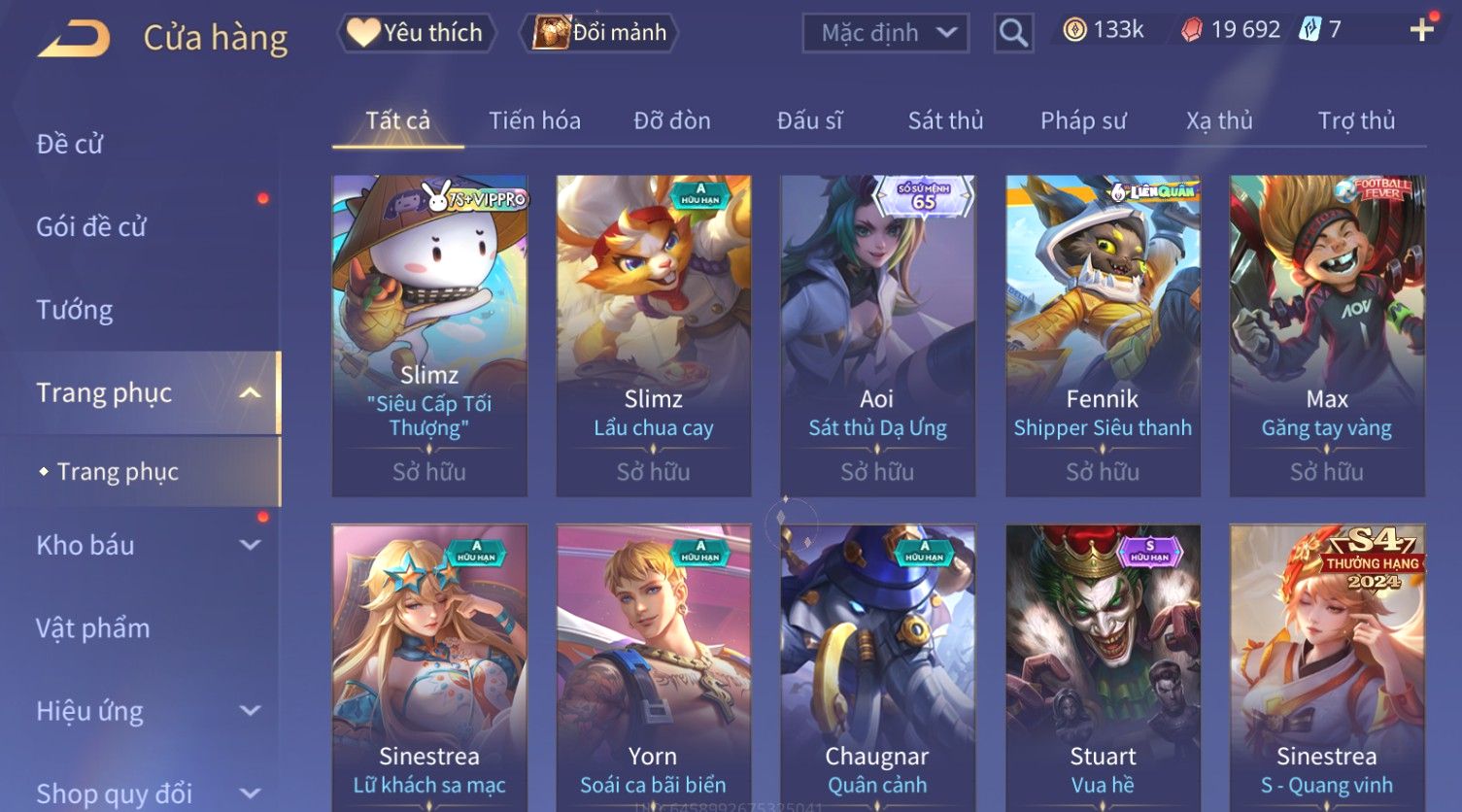Screen dimensions: 1462x812
Task: Select the Sát thủ tab
Action: pyautogui.click(x=945, y=120)
